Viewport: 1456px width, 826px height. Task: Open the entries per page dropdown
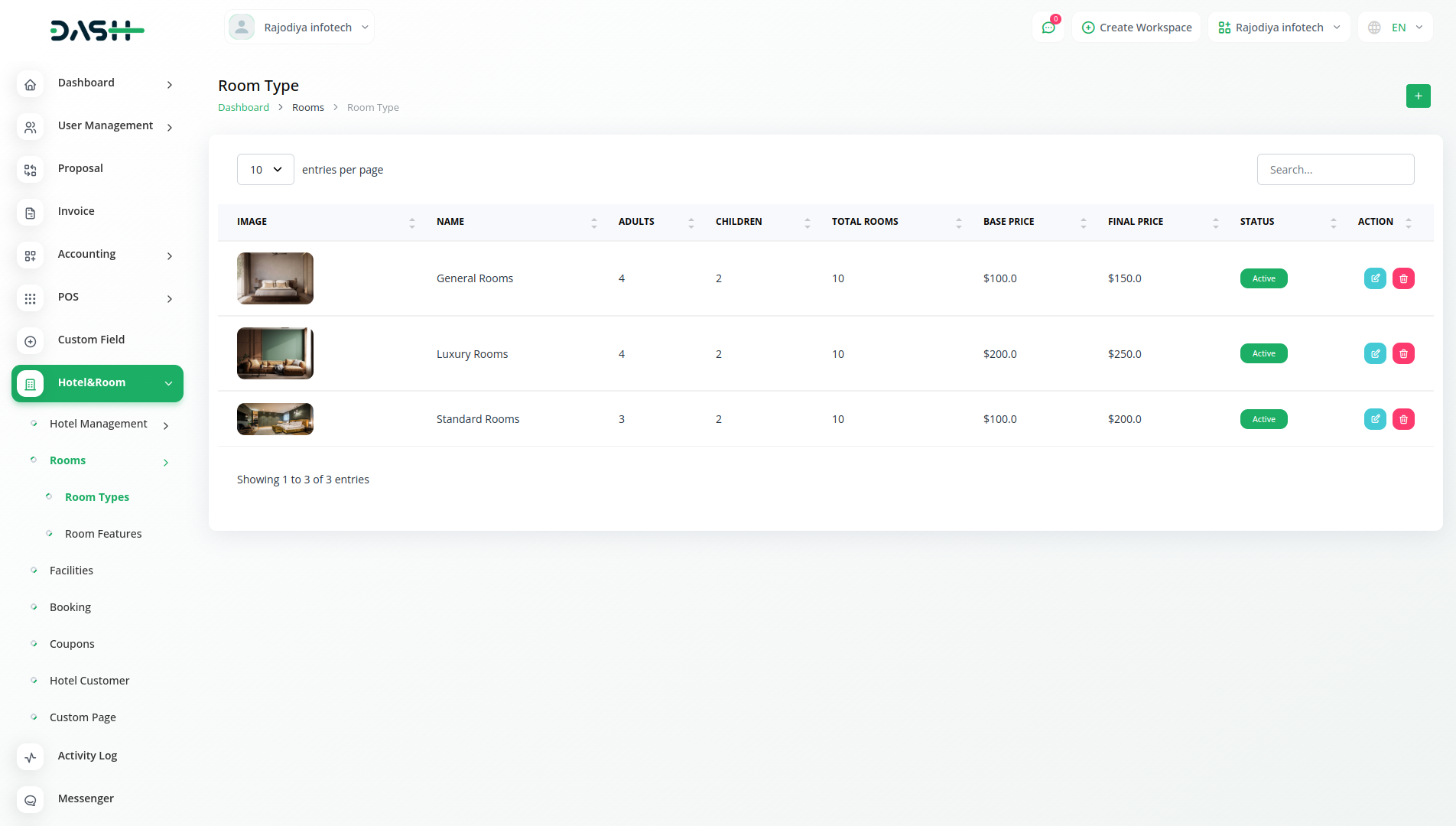pyautogui.click(x=265, y=170)
